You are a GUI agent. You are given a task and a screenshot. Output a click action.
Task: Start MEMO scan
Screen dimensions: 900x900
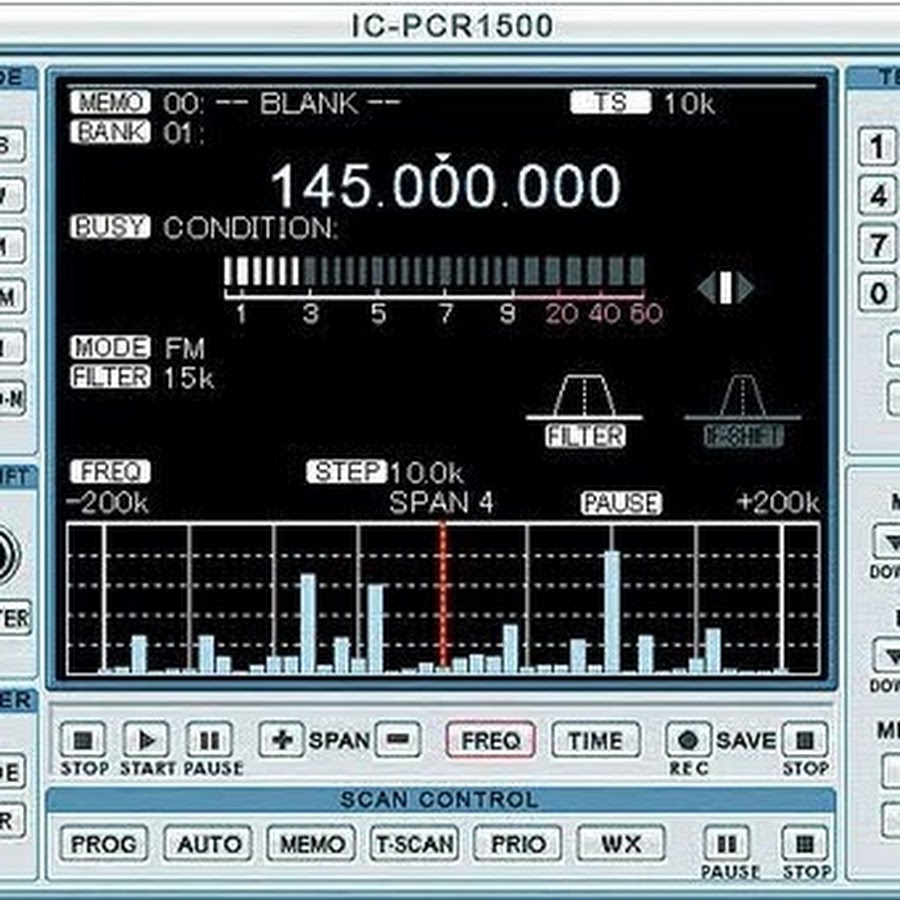pos(311,844)
